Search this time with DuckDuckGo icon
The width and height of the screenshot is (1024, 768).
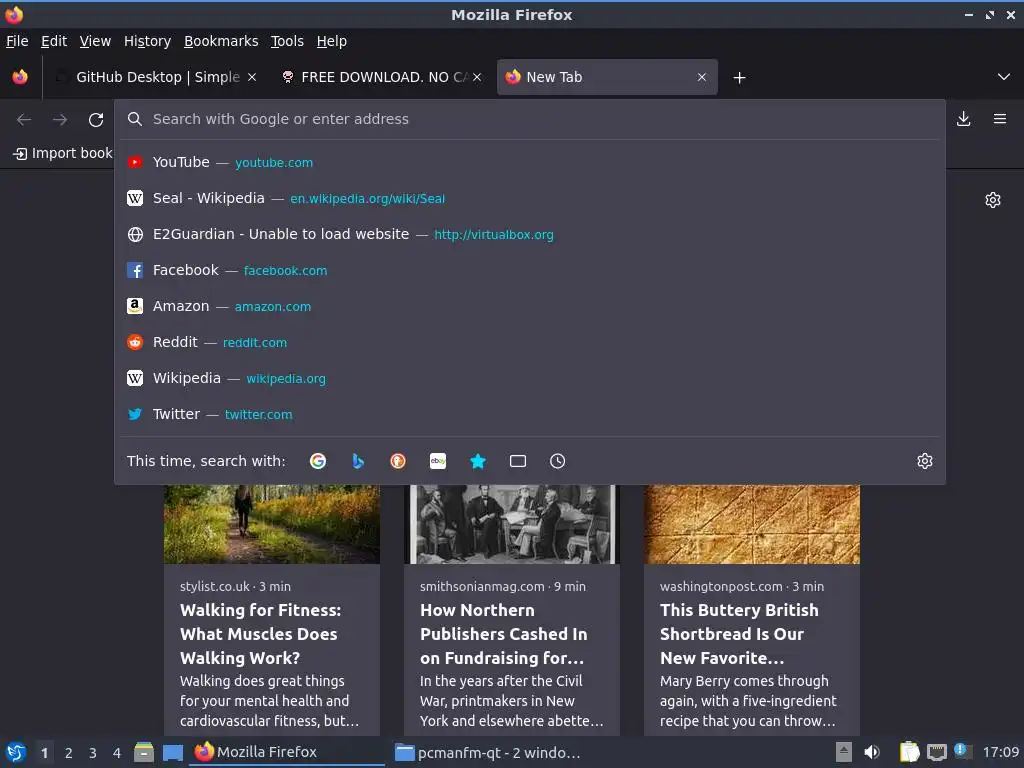(x=398, y=461)
